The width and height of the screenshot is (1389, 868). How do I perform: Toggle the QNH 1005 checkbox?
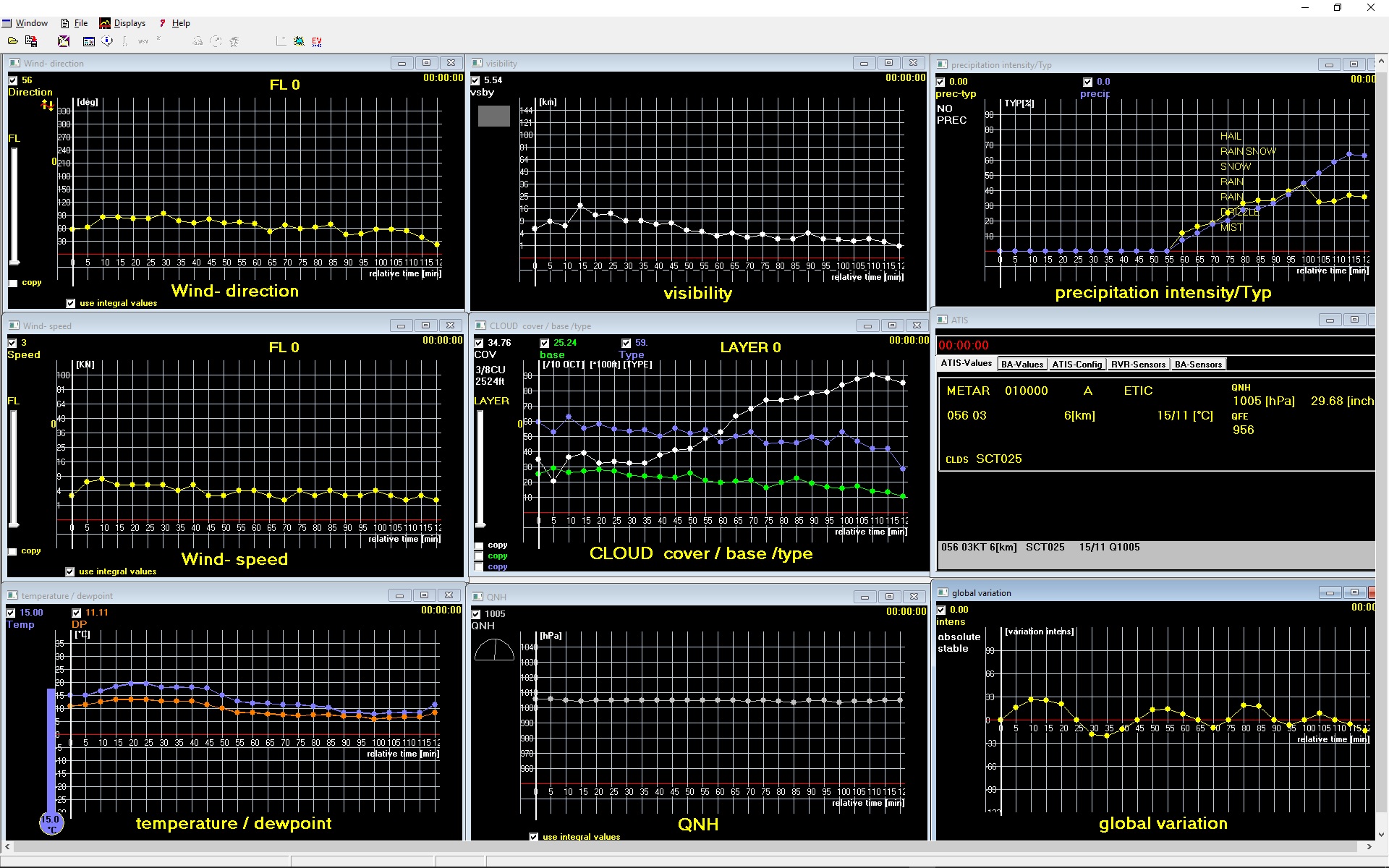click(x=476, y=614)
